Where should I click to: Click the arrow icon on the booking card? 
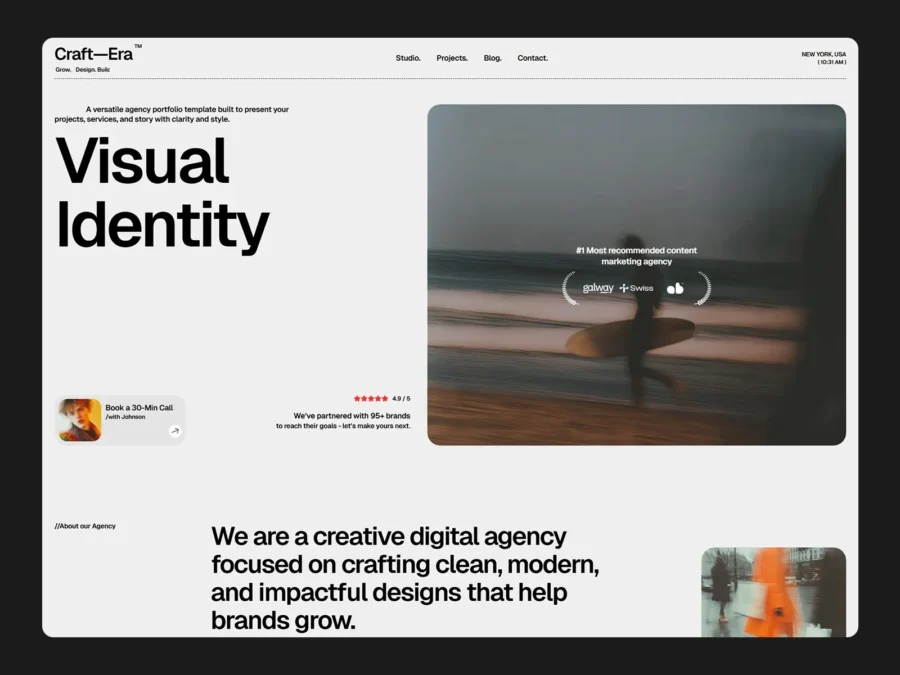(173, 432)
